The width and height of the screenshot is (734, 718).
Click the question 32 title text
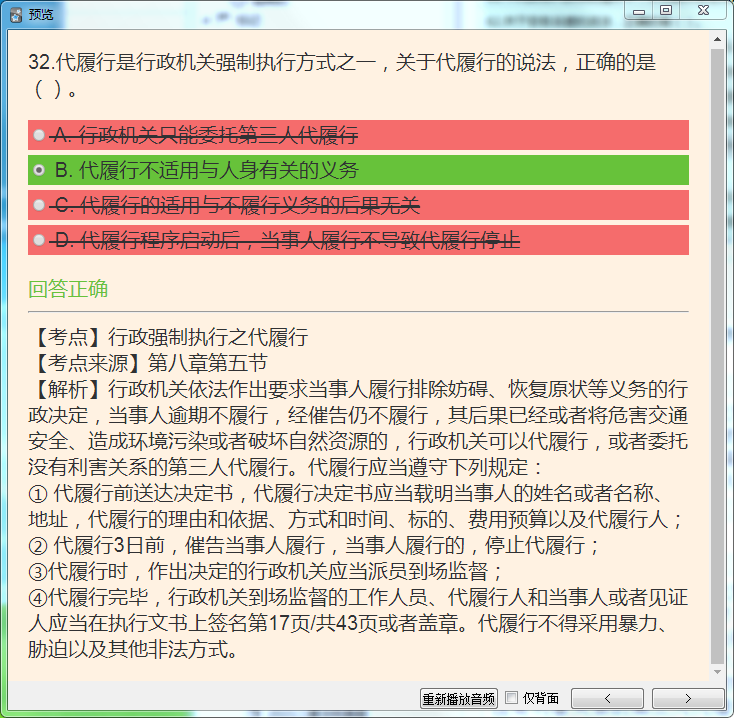point(342,75)
